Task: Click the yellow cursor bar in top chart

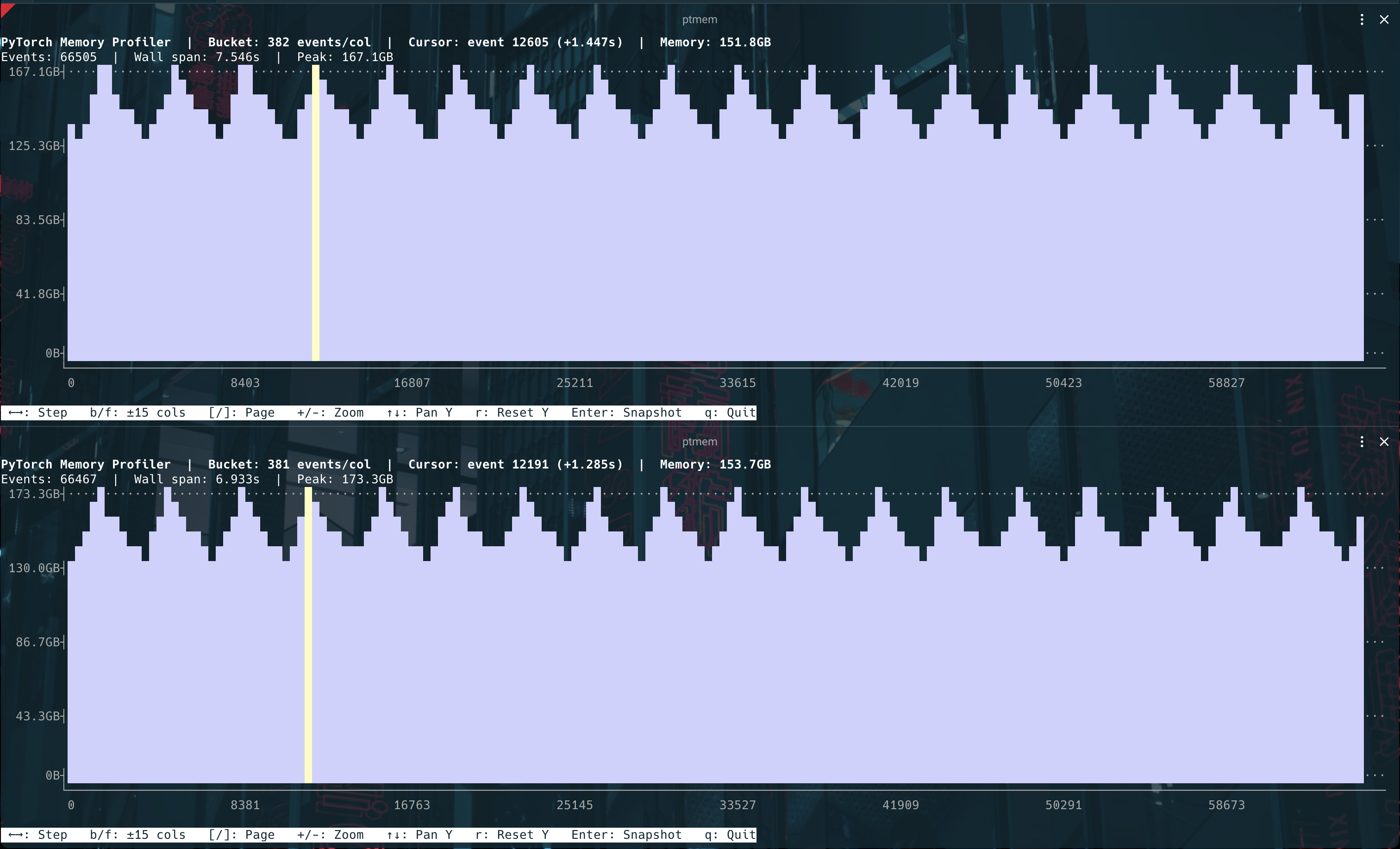Action: point(315,213)
